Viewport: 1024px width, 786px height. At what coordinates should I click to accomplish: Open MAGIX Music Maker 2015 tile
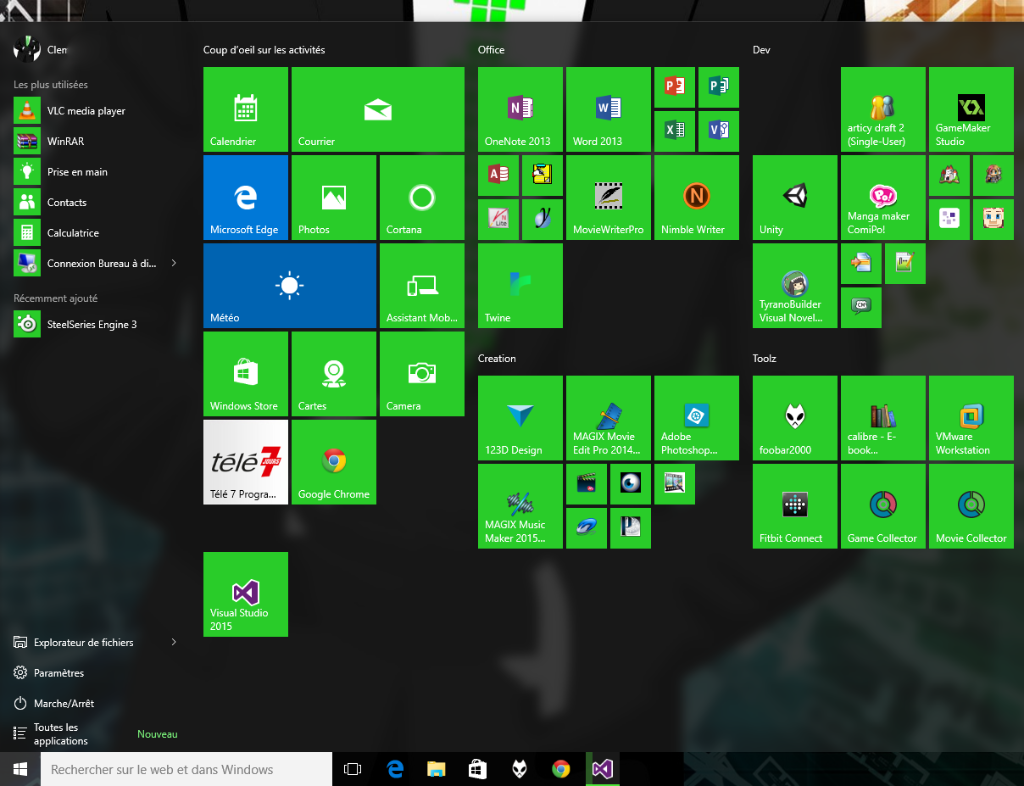pyautogui.click(x=520, y=506)
